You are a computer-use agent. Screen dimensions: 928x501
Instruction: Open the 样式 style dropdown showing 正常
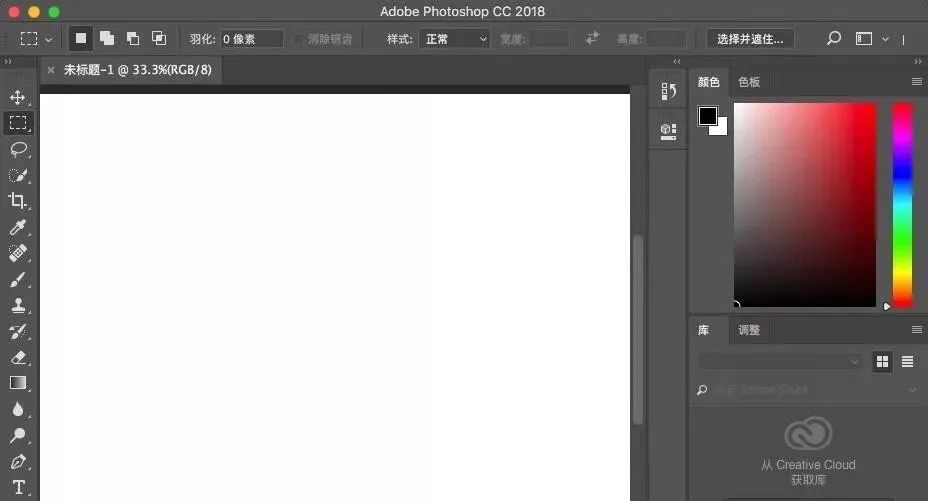(454, 39)
